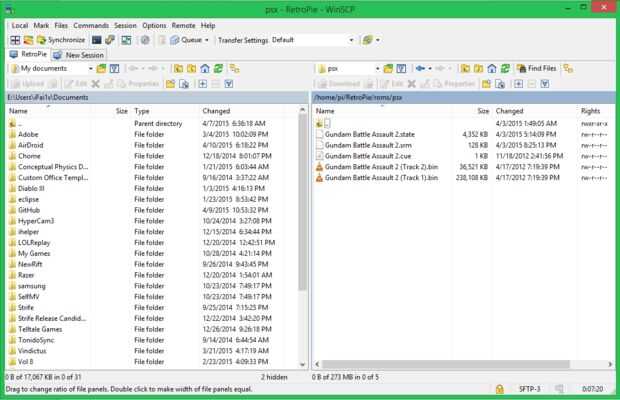Expand the Queue dropdown arrow
The width and height of the screenshot is (620, 400).
click(206, 40)
